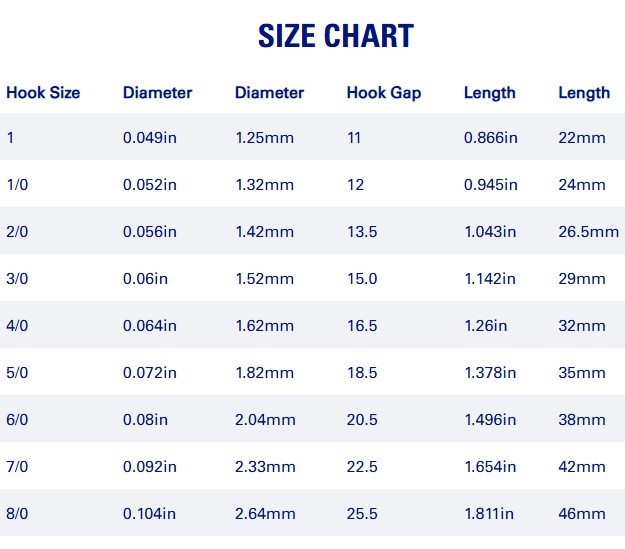Select the Hook Size column header
625x549 pixels.
coord(43,92)
